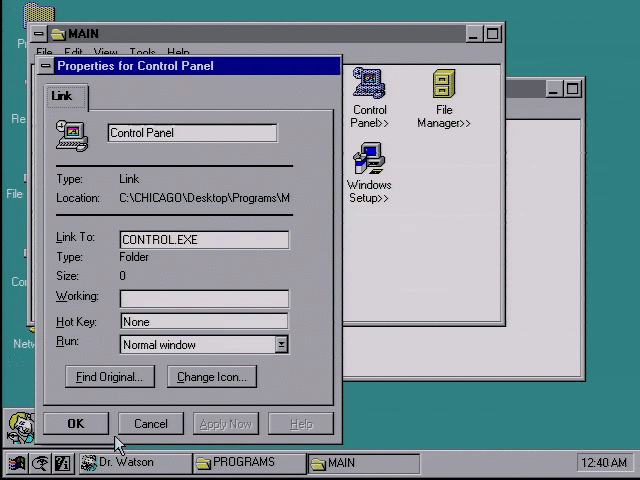The height and width of the screenshot is (480, 640).
Task: Open the View menu in MAIN window
Action: (105, 52)
